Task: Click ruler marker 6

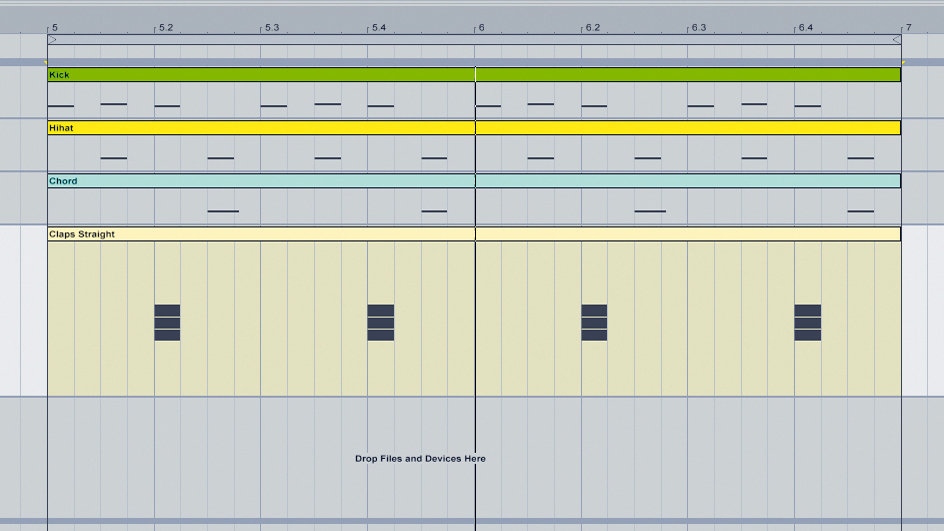Action: tap(482, 28)
